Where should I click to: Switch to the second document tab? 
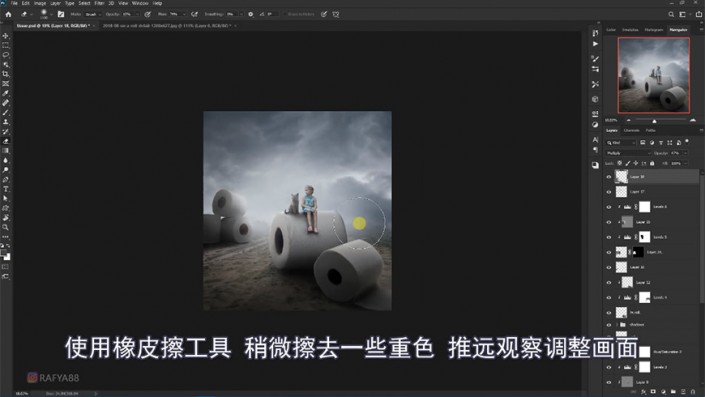[167, 26]
